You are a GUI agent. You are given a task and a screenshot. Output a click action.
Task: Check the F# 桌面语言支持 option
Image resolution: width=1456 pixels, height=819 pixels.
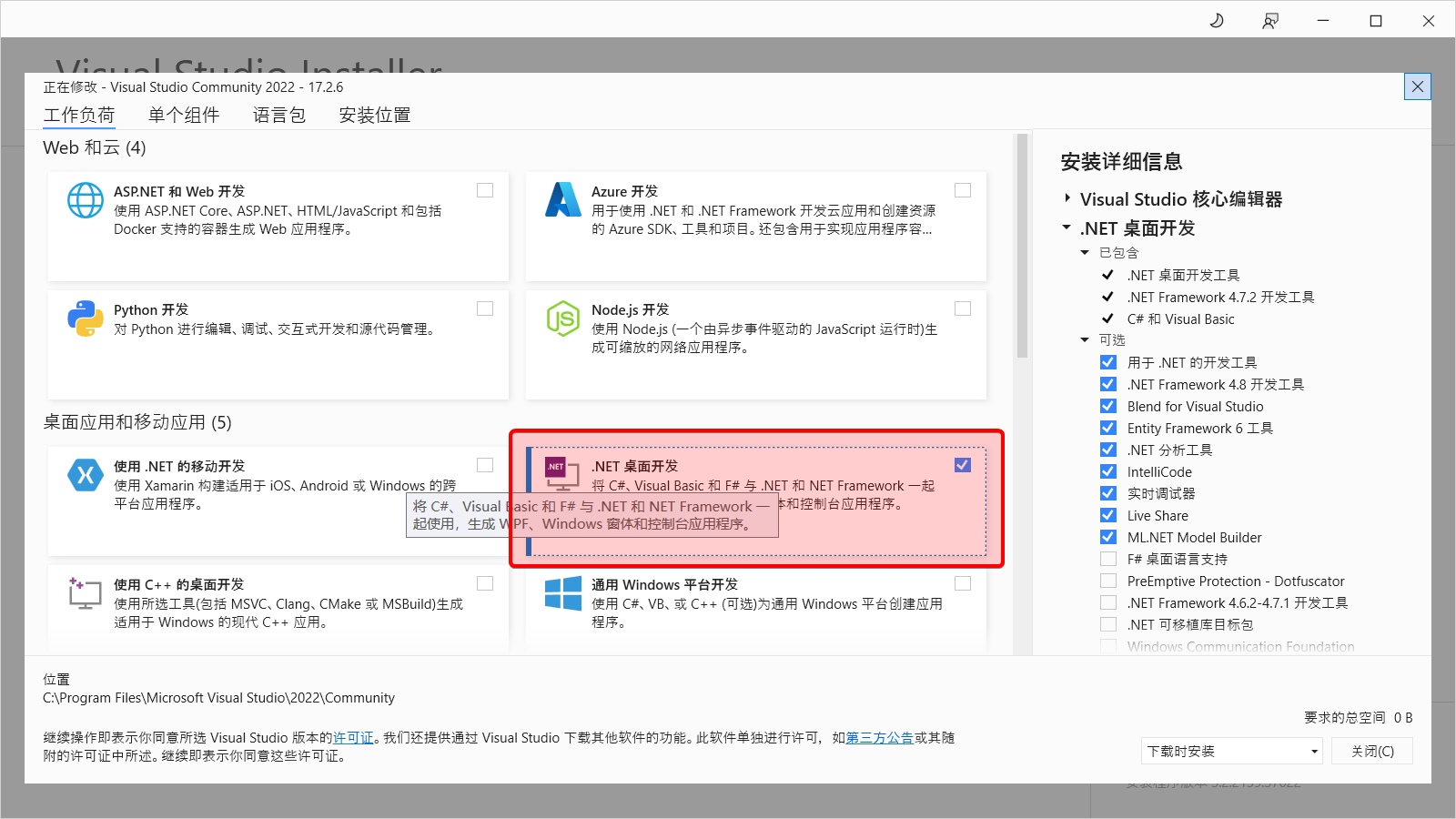(x=1108, y=559)
